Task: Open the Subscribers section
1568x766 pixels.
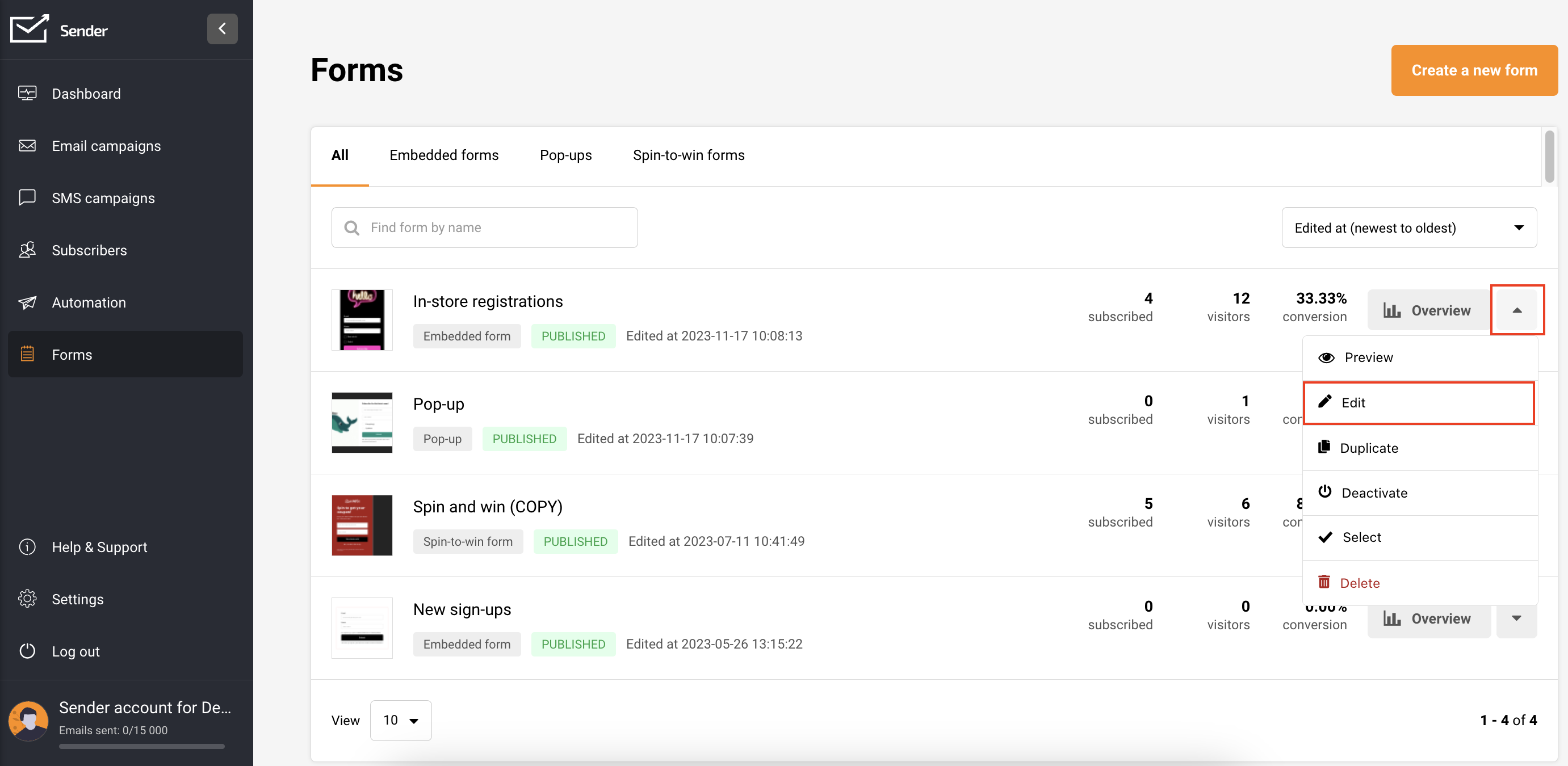Action: (89, 250)
